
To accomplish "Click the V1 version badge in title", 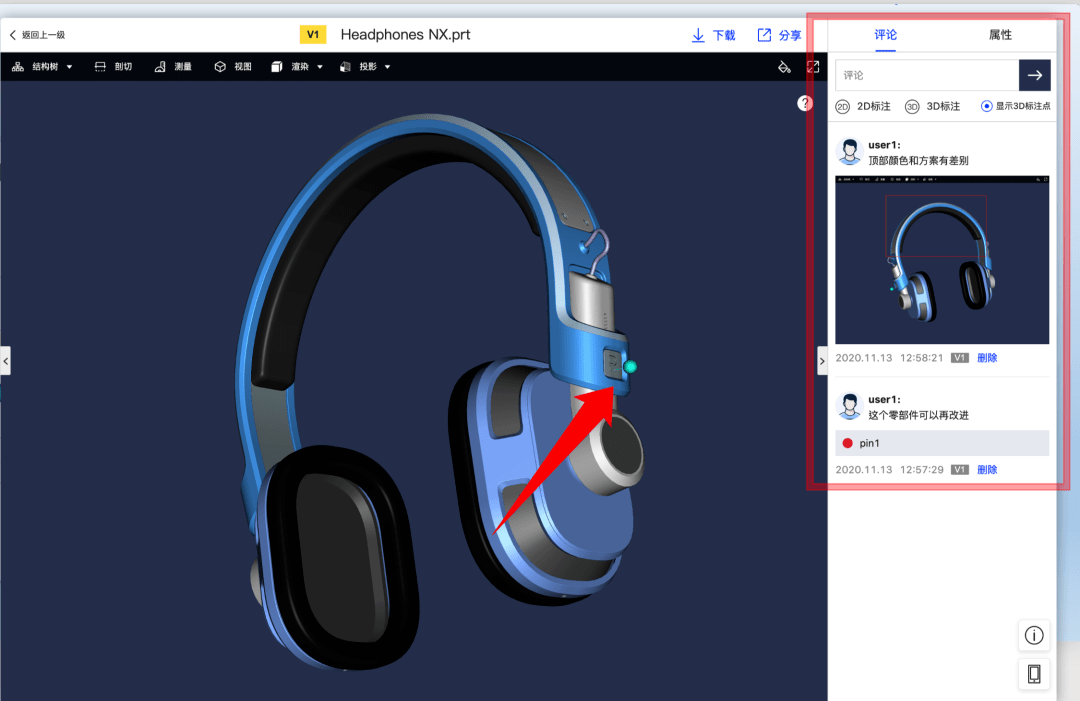I will [313, 34].
